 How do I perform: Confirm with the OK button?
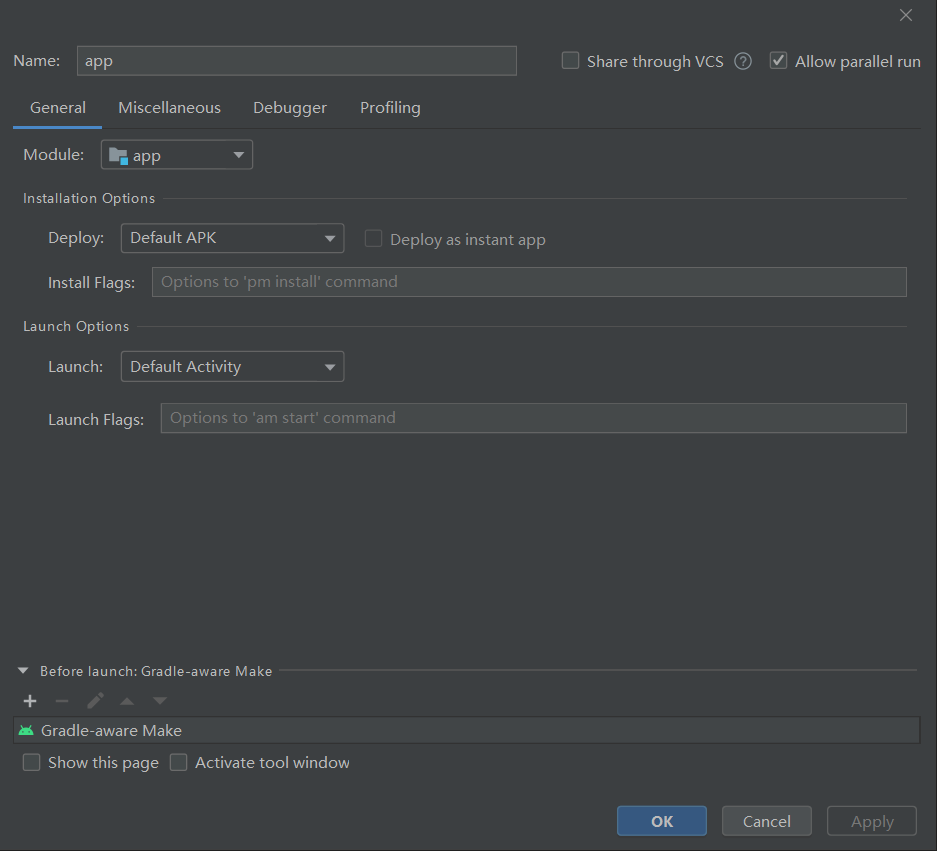pos(662,821)
